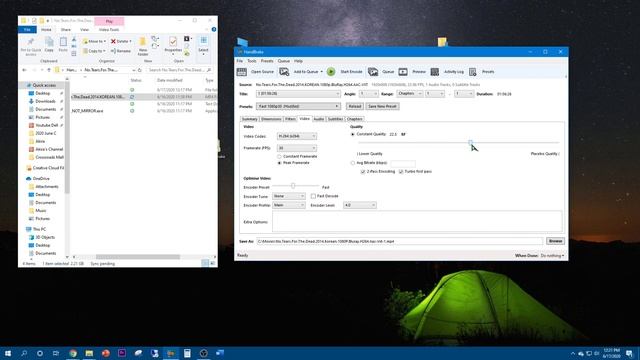The image size is (640, 360).
Task: Open the Angle dropdown
Action: pos(368,94)
